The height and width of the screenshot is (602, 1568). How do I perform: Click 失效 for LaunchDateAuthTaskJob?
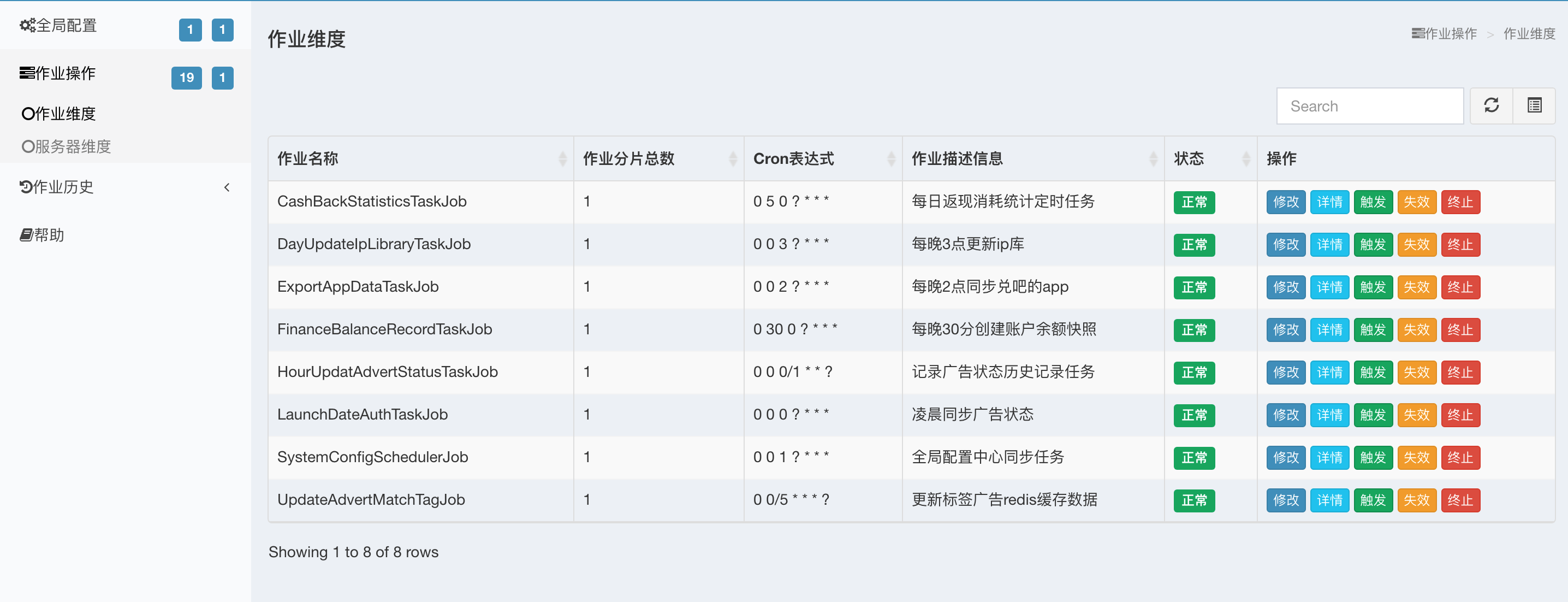[x=1416, y=415]
